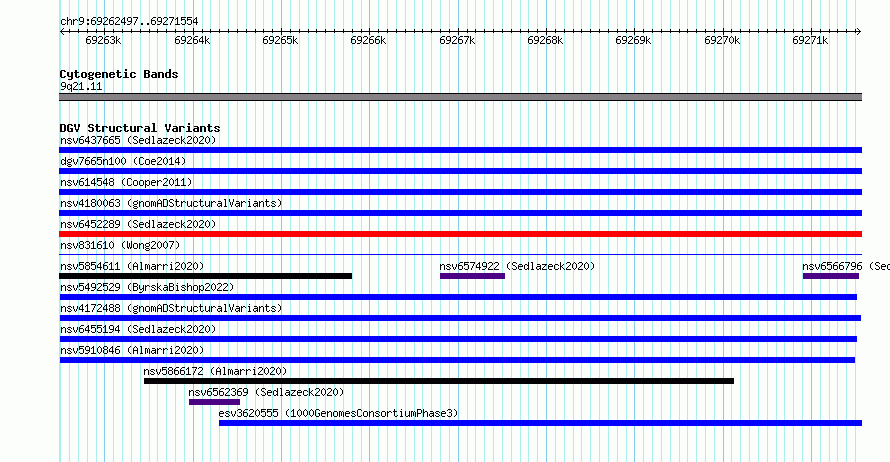
Task: Click the purple bar under nsv6562369
Action: pos(215,402)
